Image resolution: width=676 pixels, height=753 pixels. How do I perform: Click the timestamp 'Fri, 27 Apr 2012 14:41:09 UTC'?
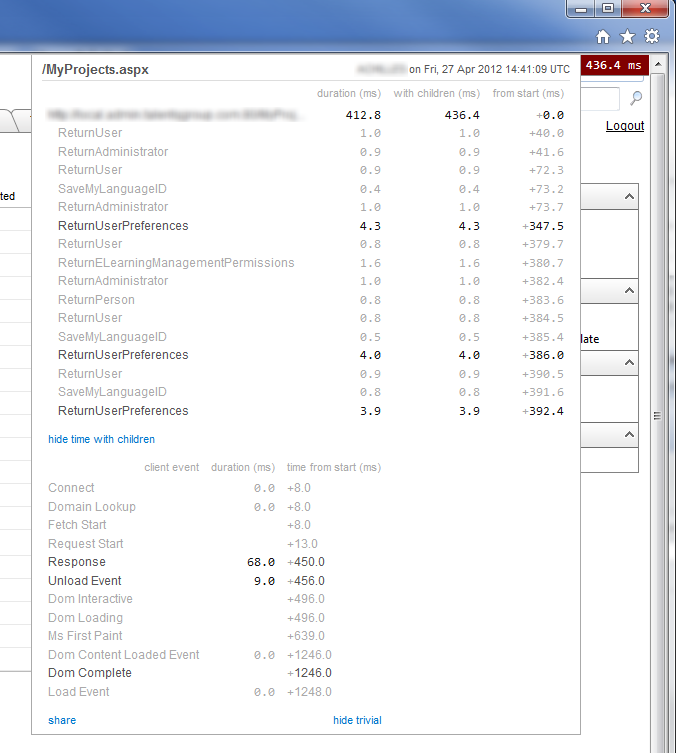pyautogui.click(x=496, y=70)
